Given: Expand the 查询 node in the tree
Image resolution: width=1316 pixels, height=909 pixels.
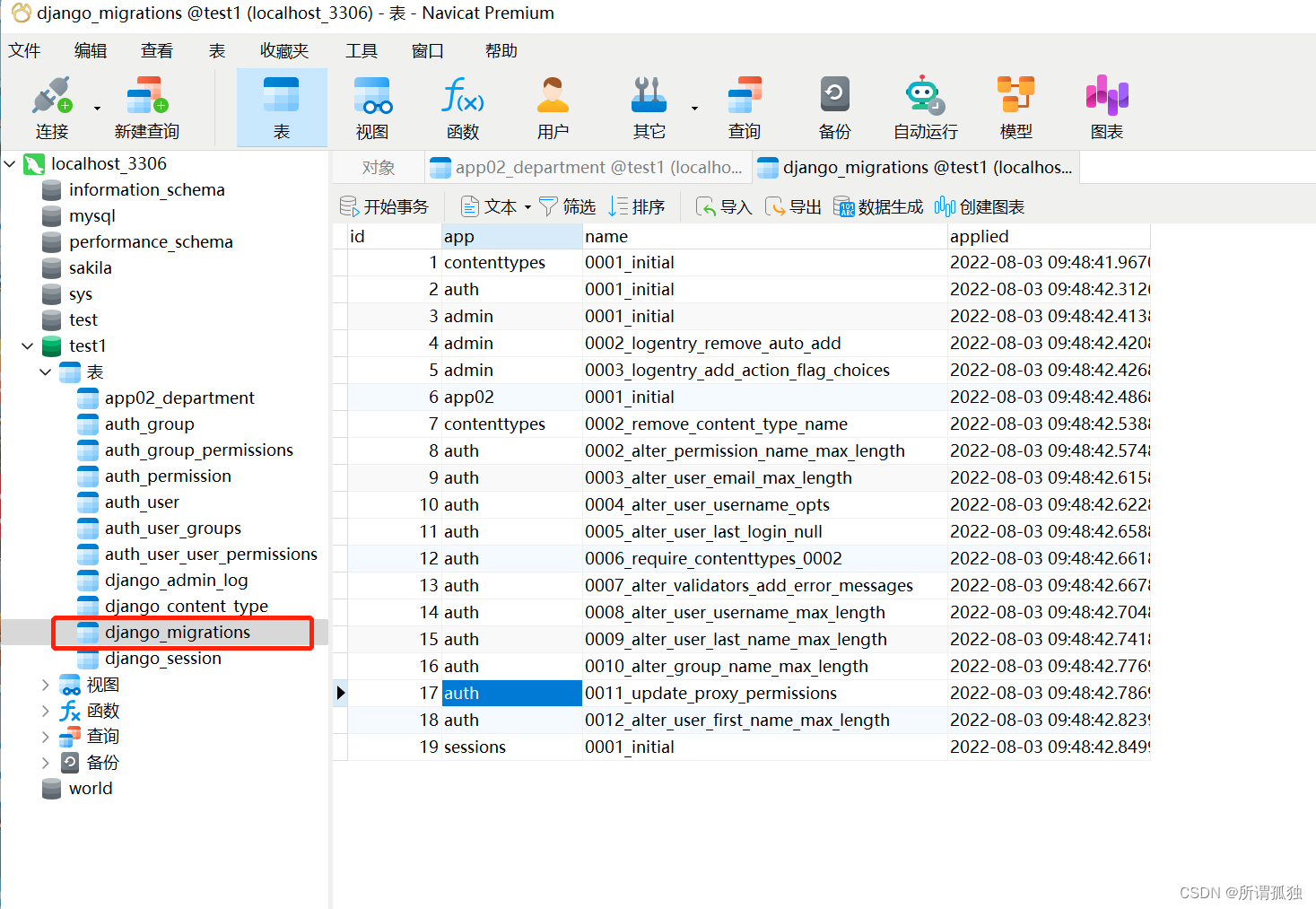Looking at the screenshot, I should pyautogui.click(x=46, y=737).
